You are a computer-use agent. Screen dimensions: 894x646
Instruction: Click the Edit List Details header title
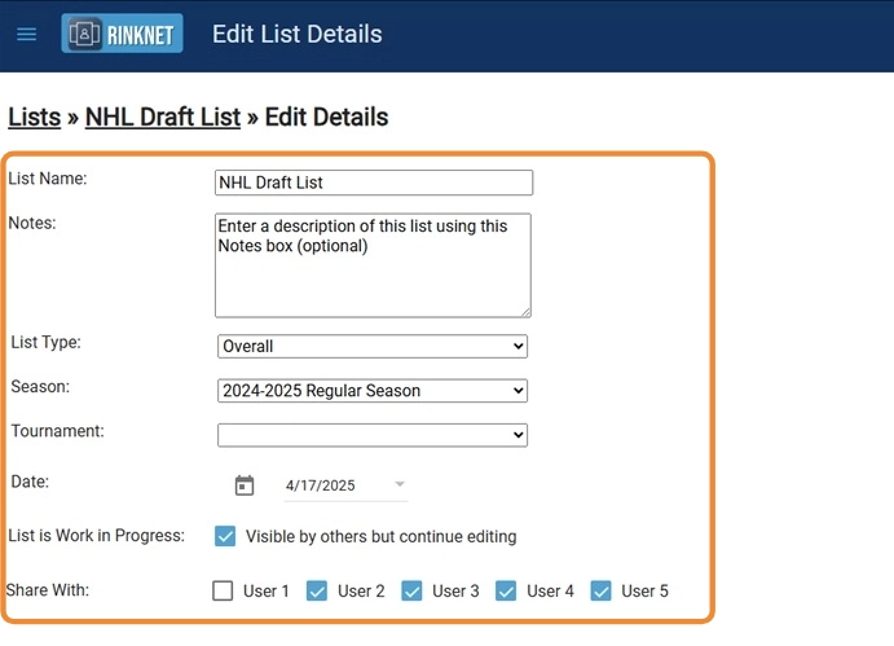point(297,34)
